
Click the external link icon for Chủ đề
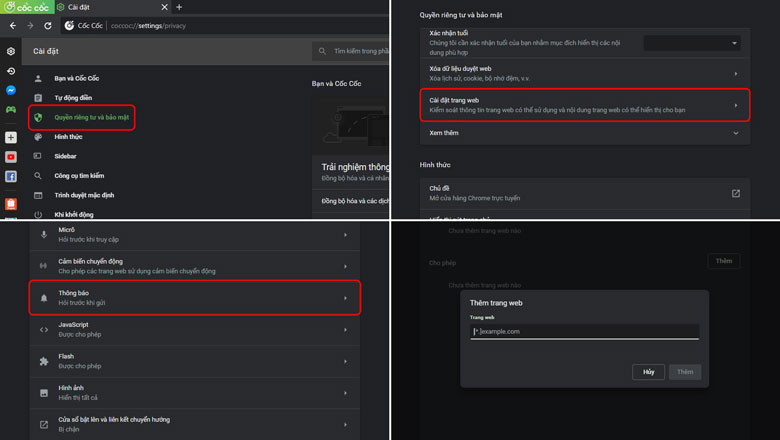(x=736, y=193)
